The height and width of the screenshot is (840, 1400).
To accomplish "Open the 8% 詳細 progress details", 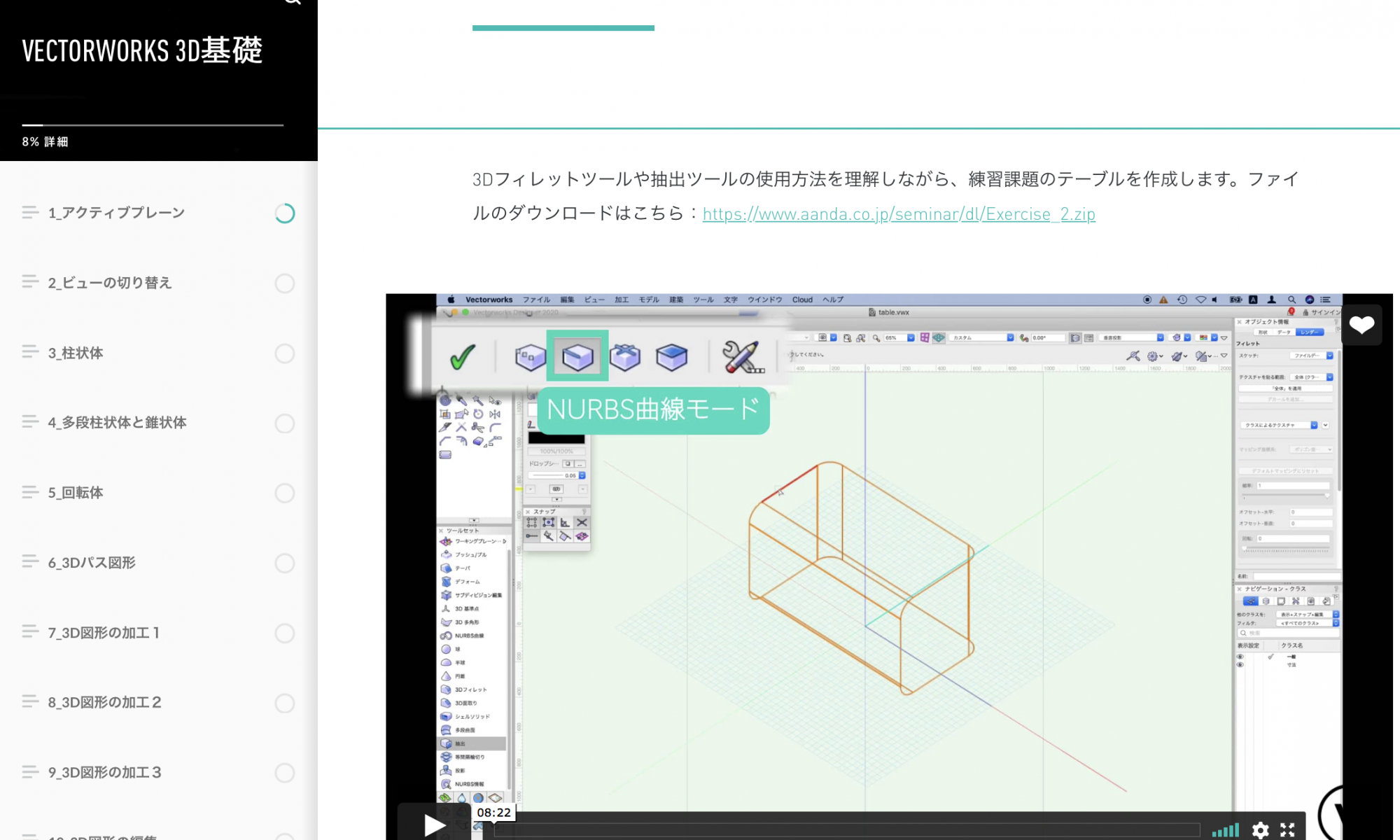I will pos(45,141).
